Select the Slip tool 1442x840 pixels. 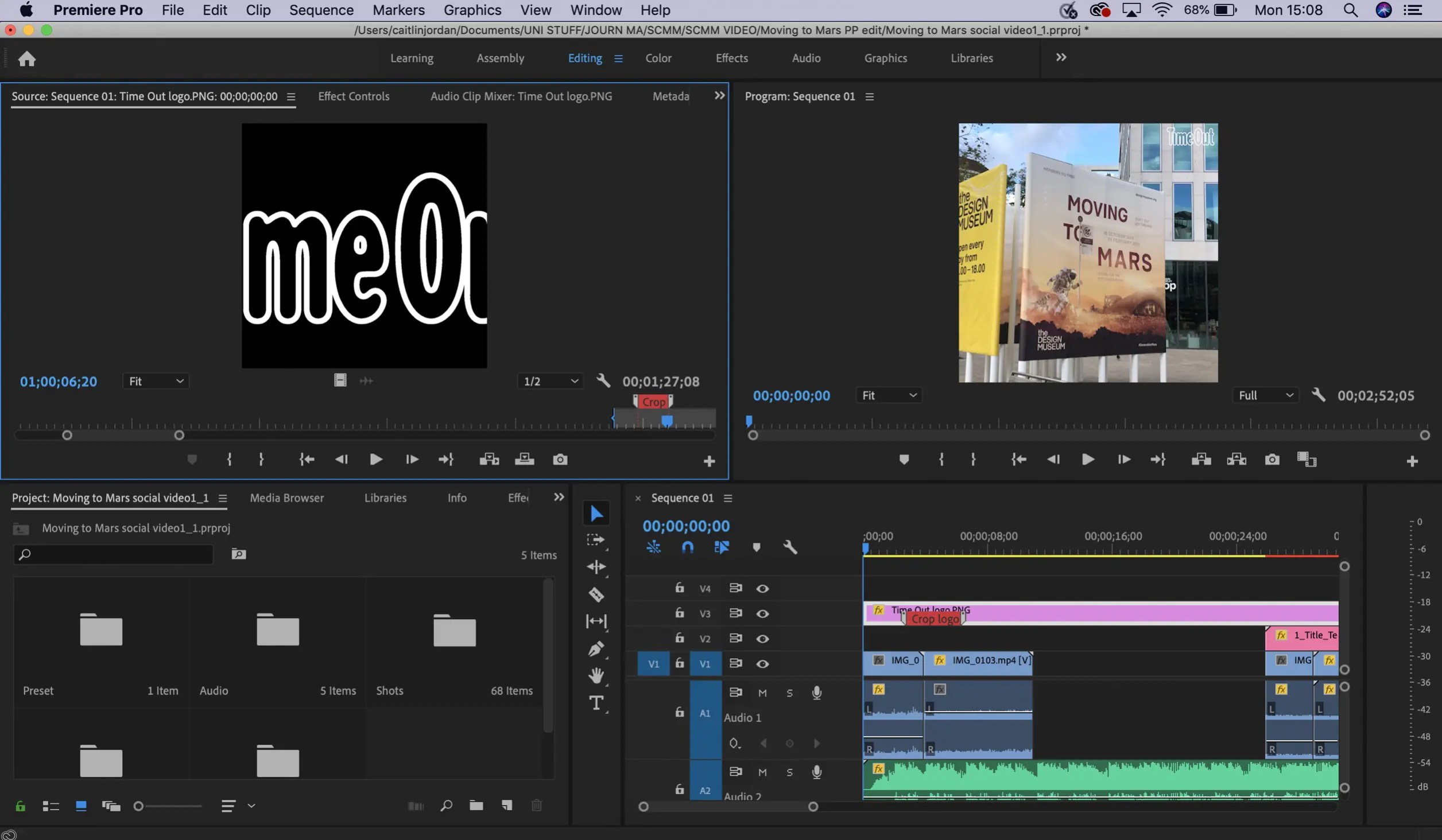[x=596, y=621]
